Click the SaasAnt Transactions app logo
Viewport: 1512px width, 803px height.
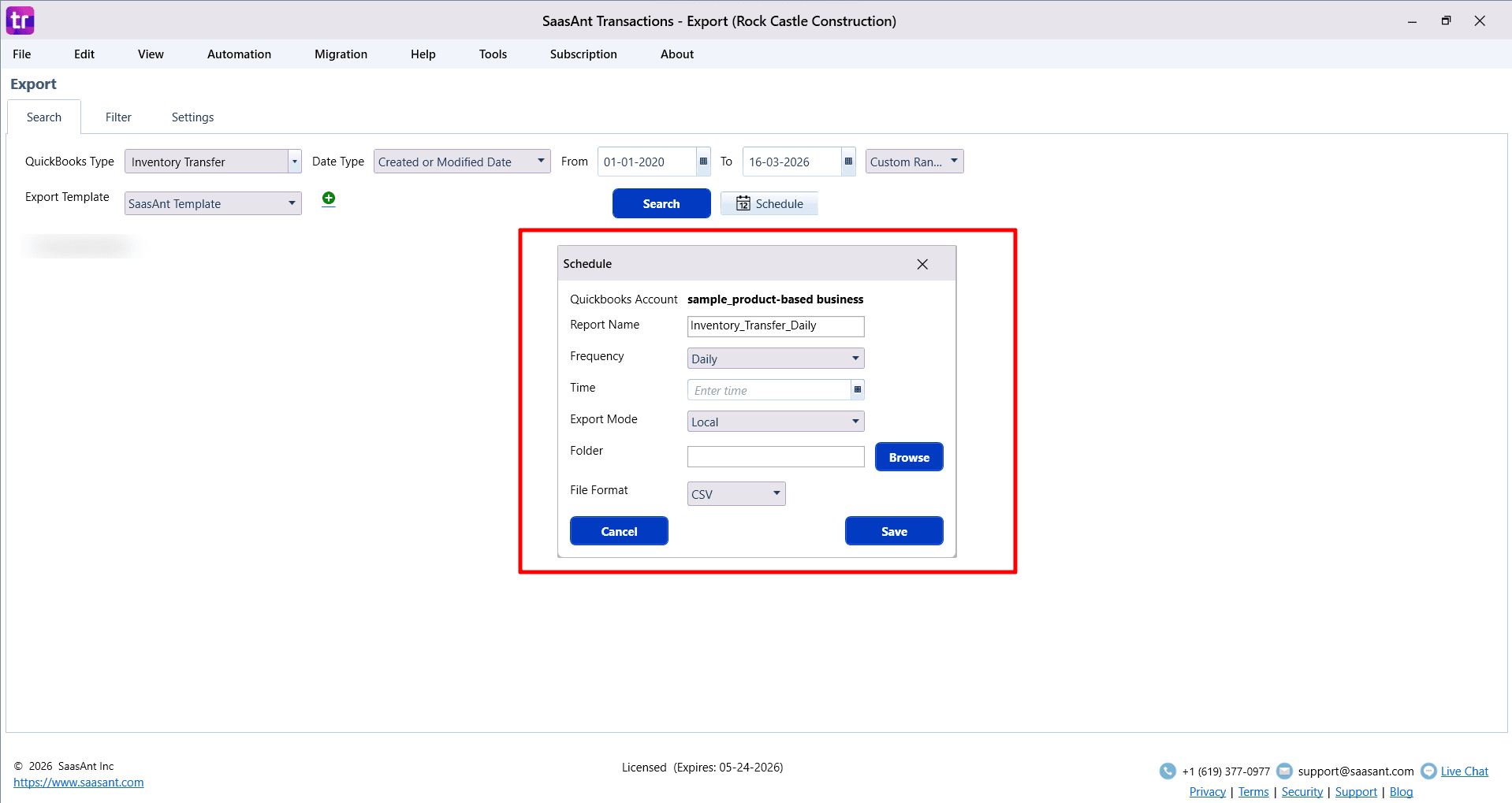pyautogui.click(x=20, y=20)
